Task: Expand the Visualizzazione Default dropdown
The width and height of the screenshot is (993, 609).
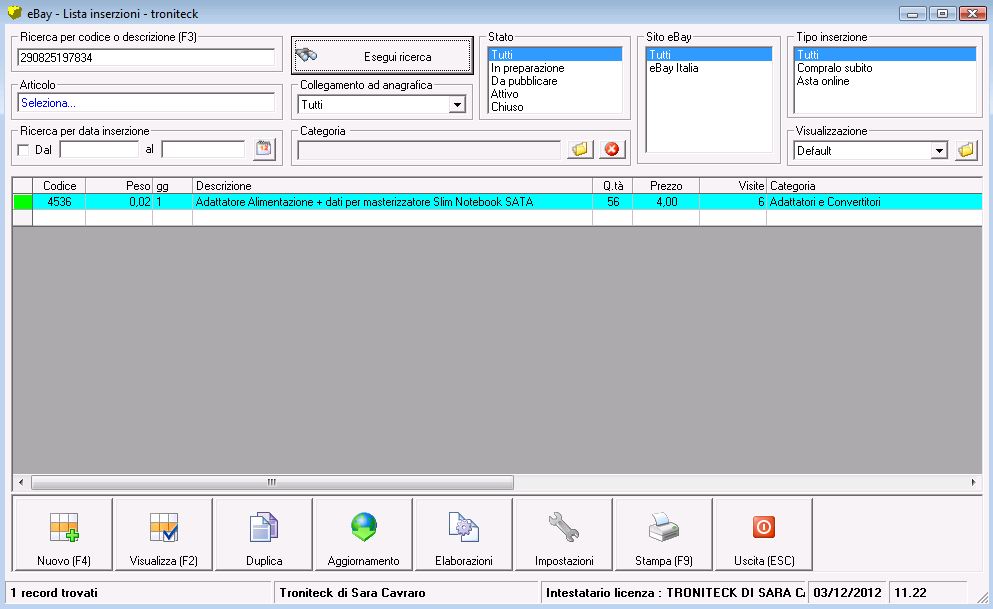Action: tap(939, 151)
